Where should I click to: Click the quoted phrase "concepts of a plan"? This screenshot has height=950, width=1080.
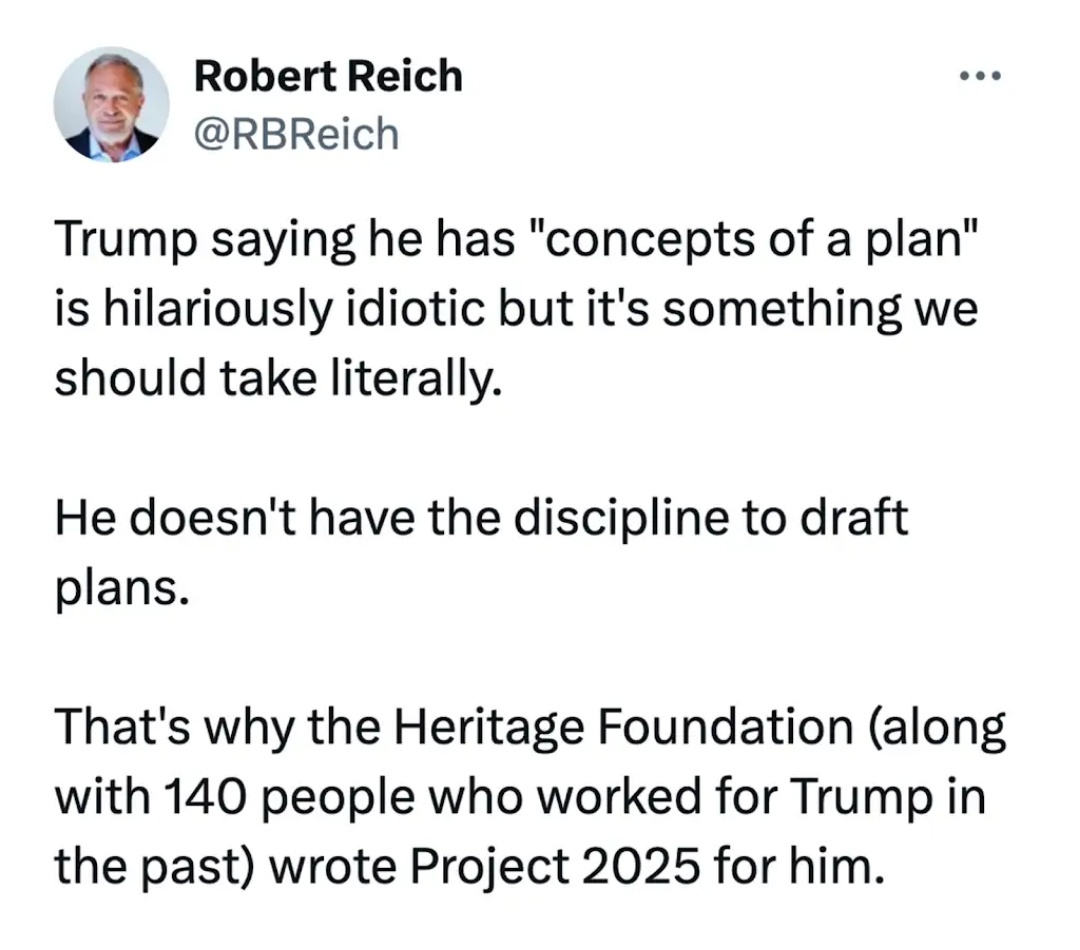pyautogui.click(x=752, y=240)
